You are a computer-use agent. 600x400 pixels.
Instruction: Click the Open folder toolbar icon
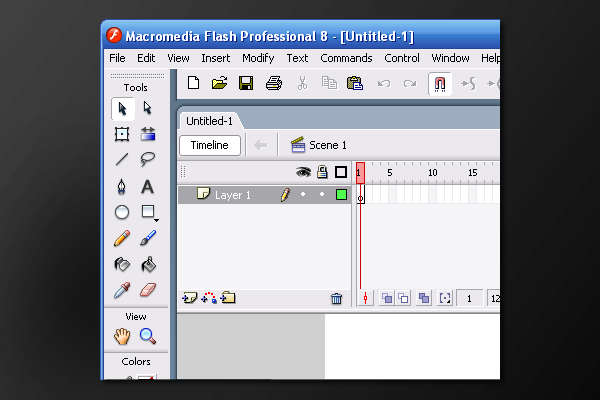(220, 83)
